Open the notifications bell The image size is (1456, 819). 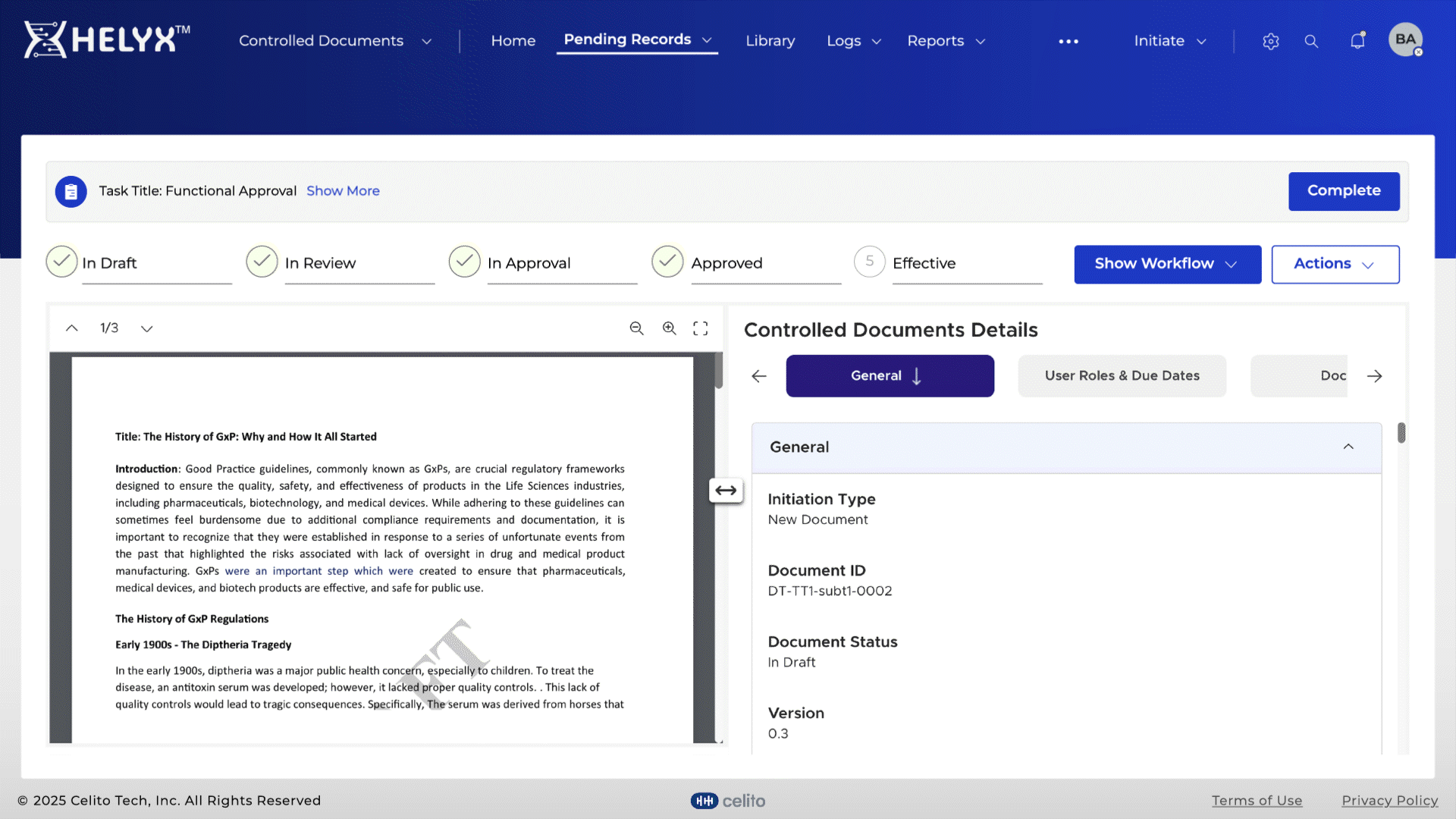[1357, 41]
